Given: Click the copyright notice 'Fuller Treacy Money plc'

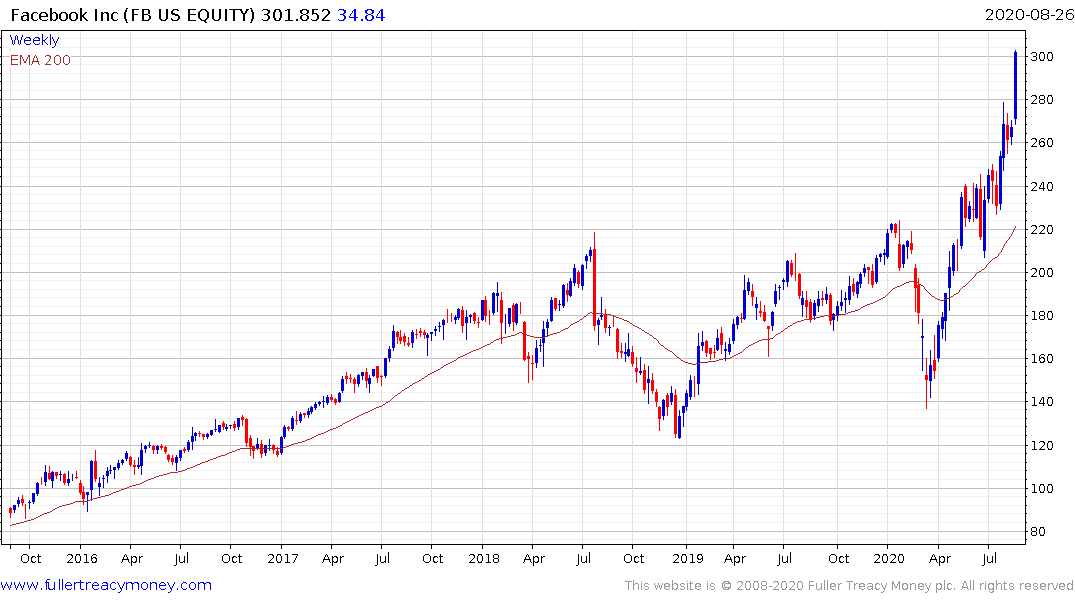Looking at the screenshot, I should 881,586.
